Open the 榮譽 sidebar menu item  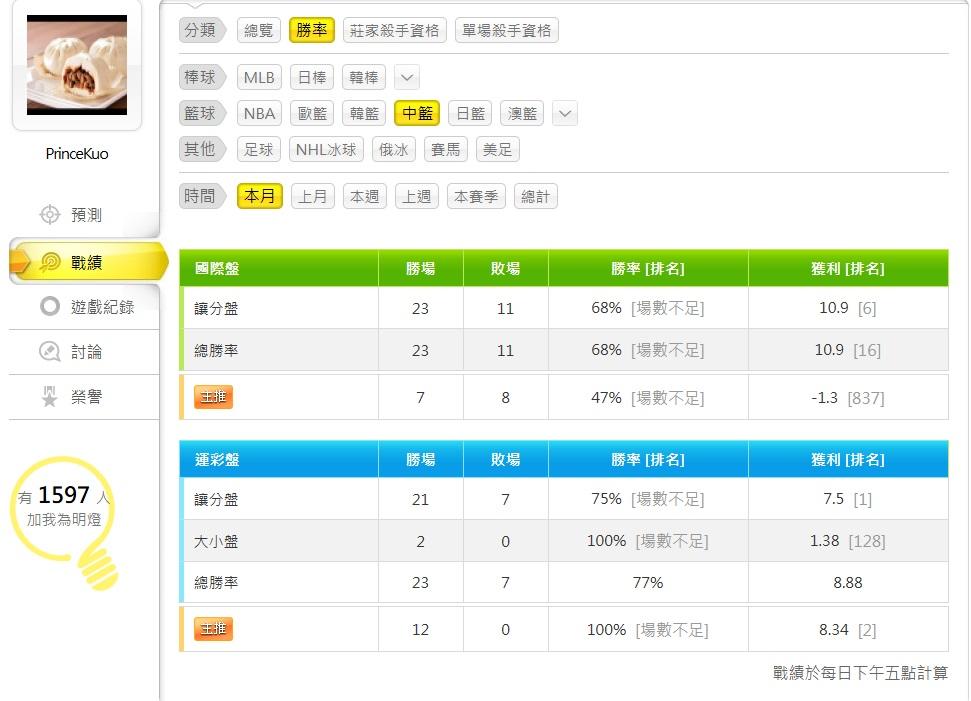point(84,396)
